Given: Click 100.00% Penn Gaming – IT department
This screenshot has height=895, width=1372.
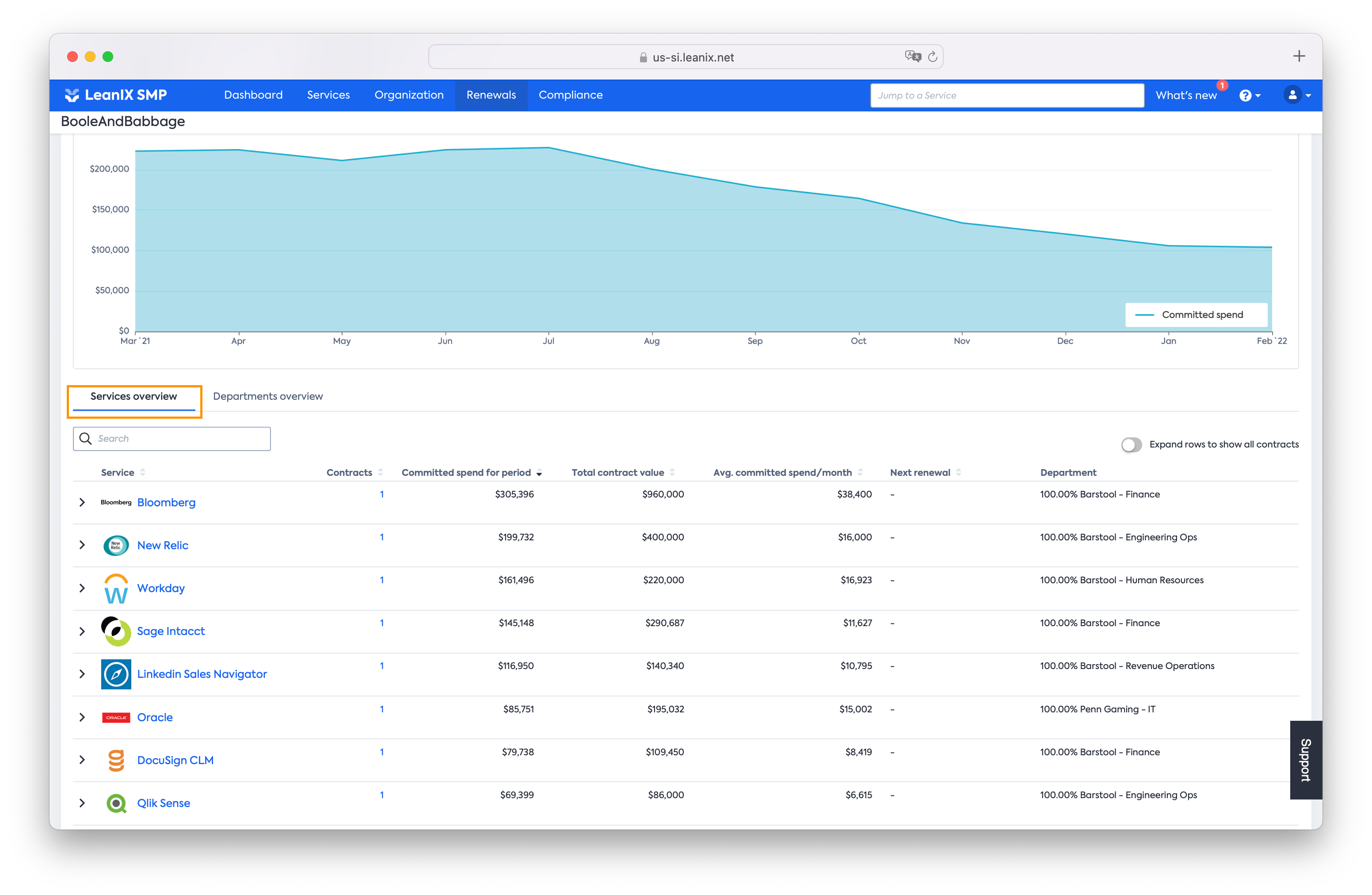Looking at the screenshot, I should (1098, 709).
